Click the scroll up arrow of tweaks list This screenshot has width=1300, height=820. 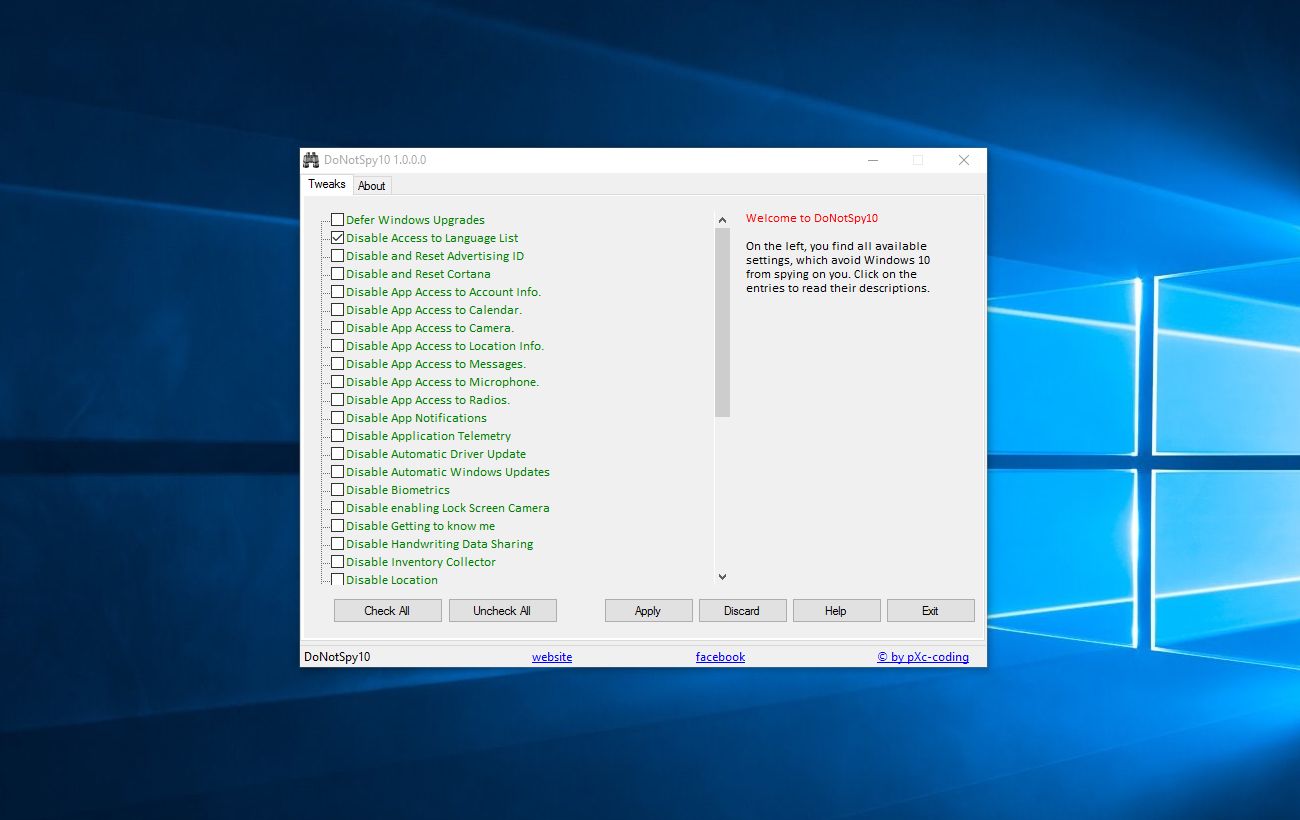(x=722, y=219)
